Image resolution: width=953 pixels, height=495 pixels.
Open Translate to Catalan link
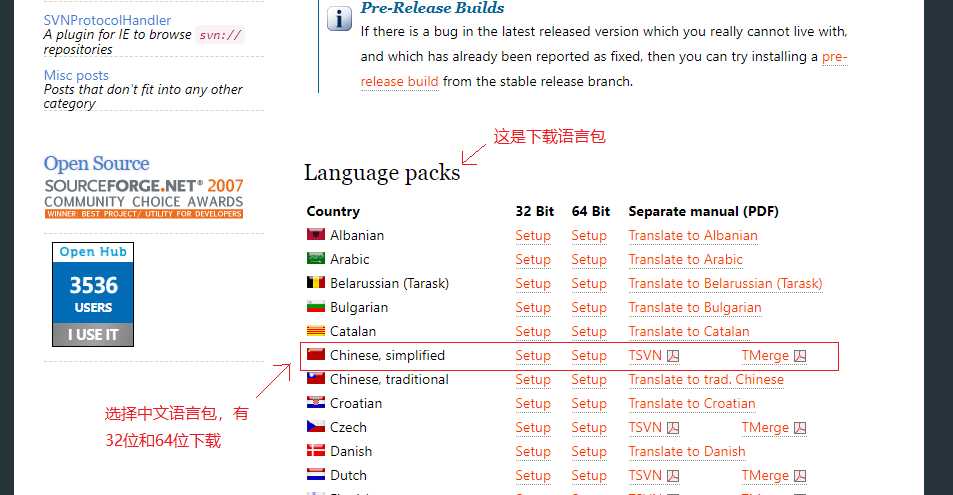tap(689, 331)
